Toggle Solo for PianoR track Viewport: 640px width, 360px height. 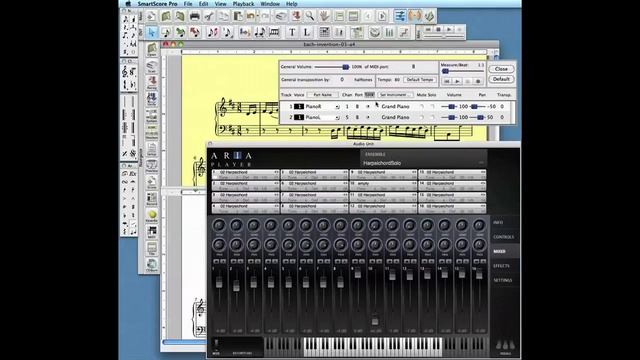432,107
